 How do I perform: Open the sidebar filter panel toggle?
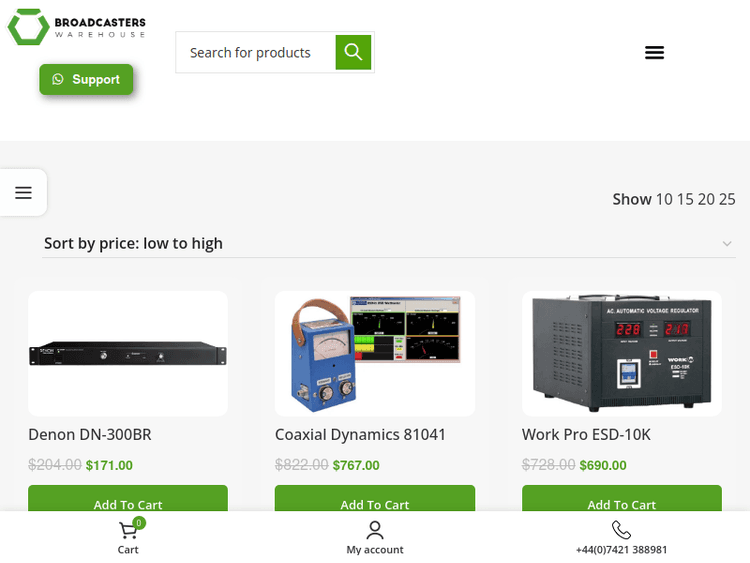pos(23,193)
